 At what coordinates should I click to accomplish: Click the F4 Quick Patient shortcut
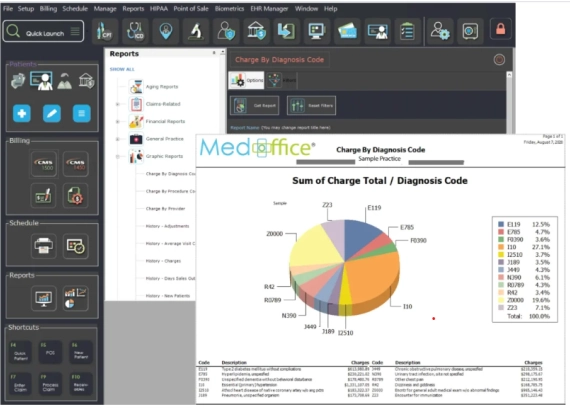pyautogui.click(x=20, y=352)
